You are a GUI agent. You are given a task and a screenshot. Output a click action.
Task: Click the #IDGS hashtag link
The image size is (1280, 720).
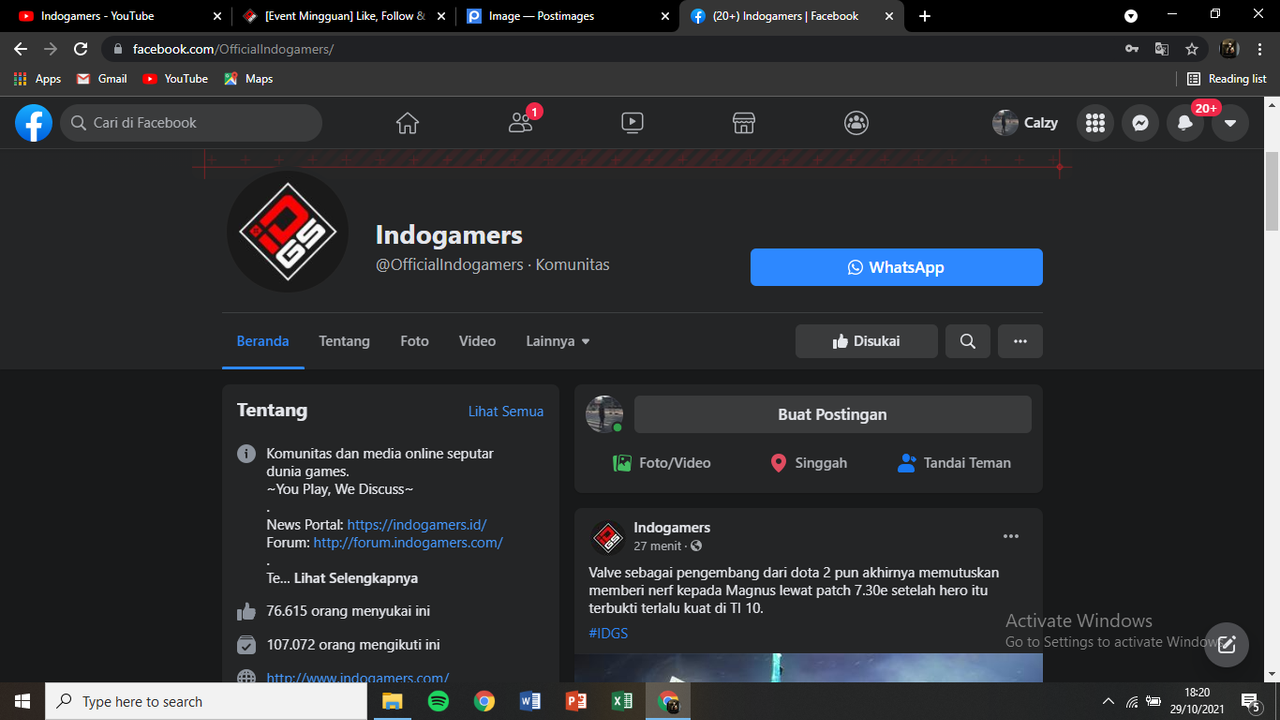(x=608, y=632)
